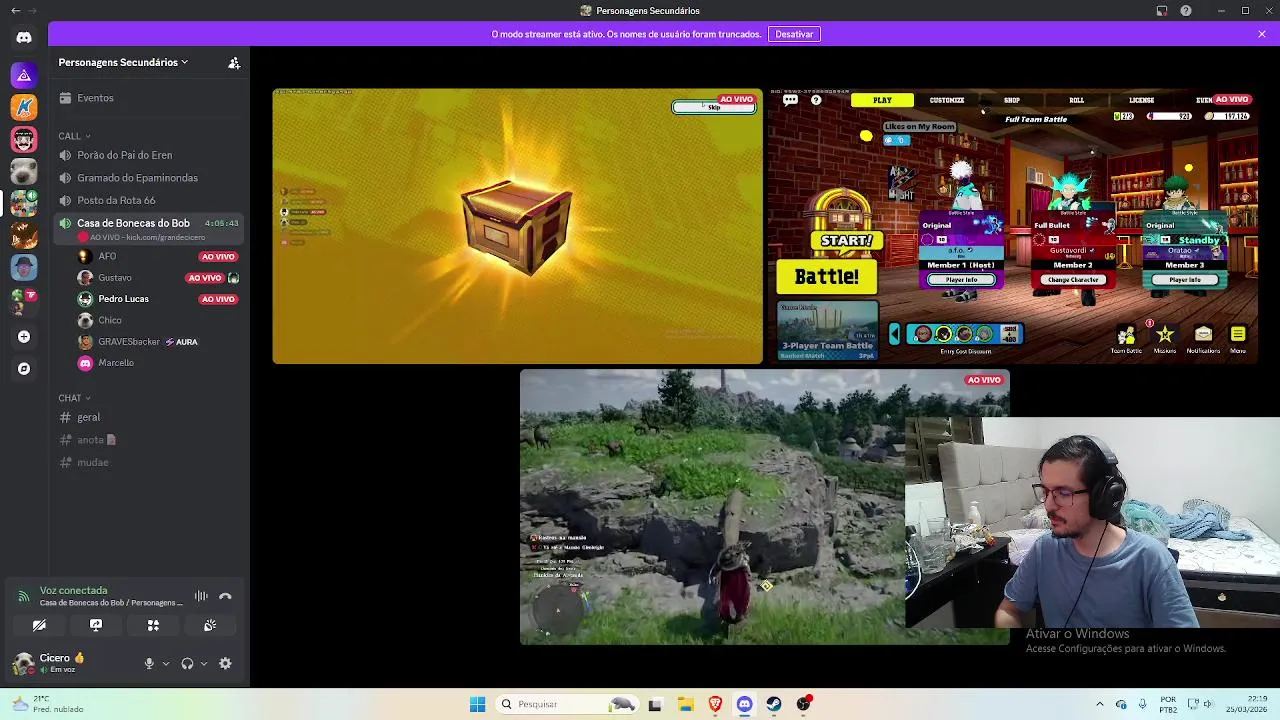Join Posto da Rota 66 voice channel
The image size is (1280, 720).
[150, 201]
